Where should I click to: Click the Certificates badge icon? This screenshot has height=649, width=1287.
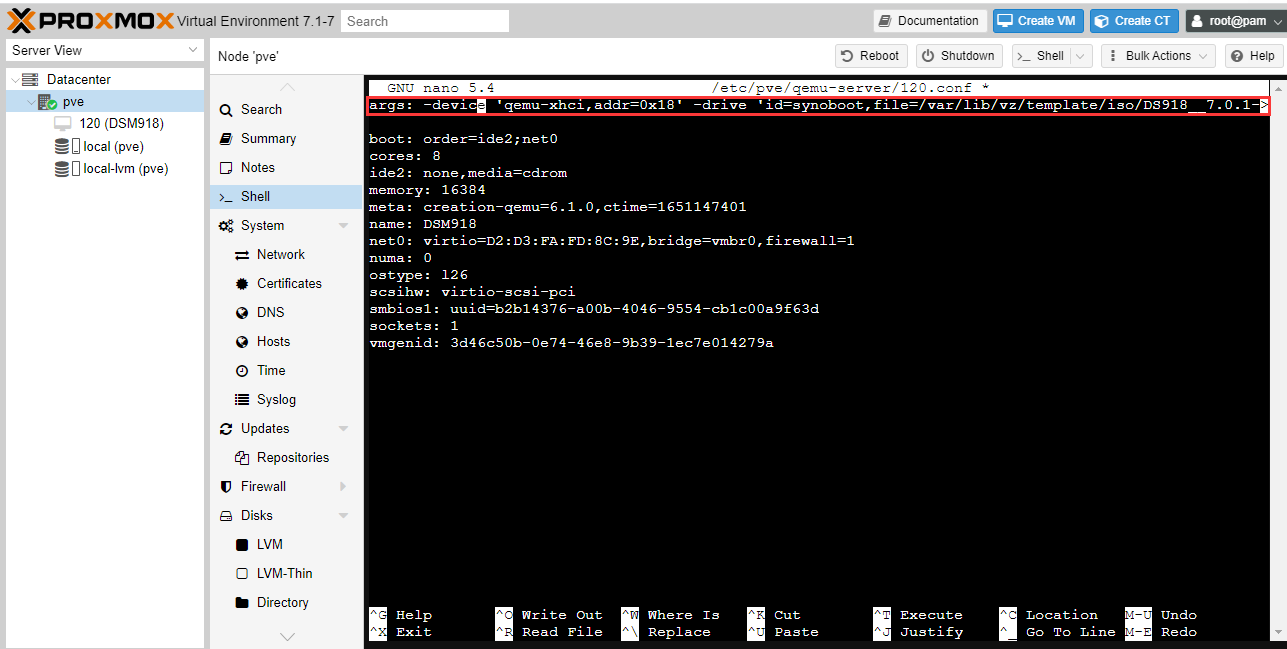pyautogui.click(x=241, y=284)
